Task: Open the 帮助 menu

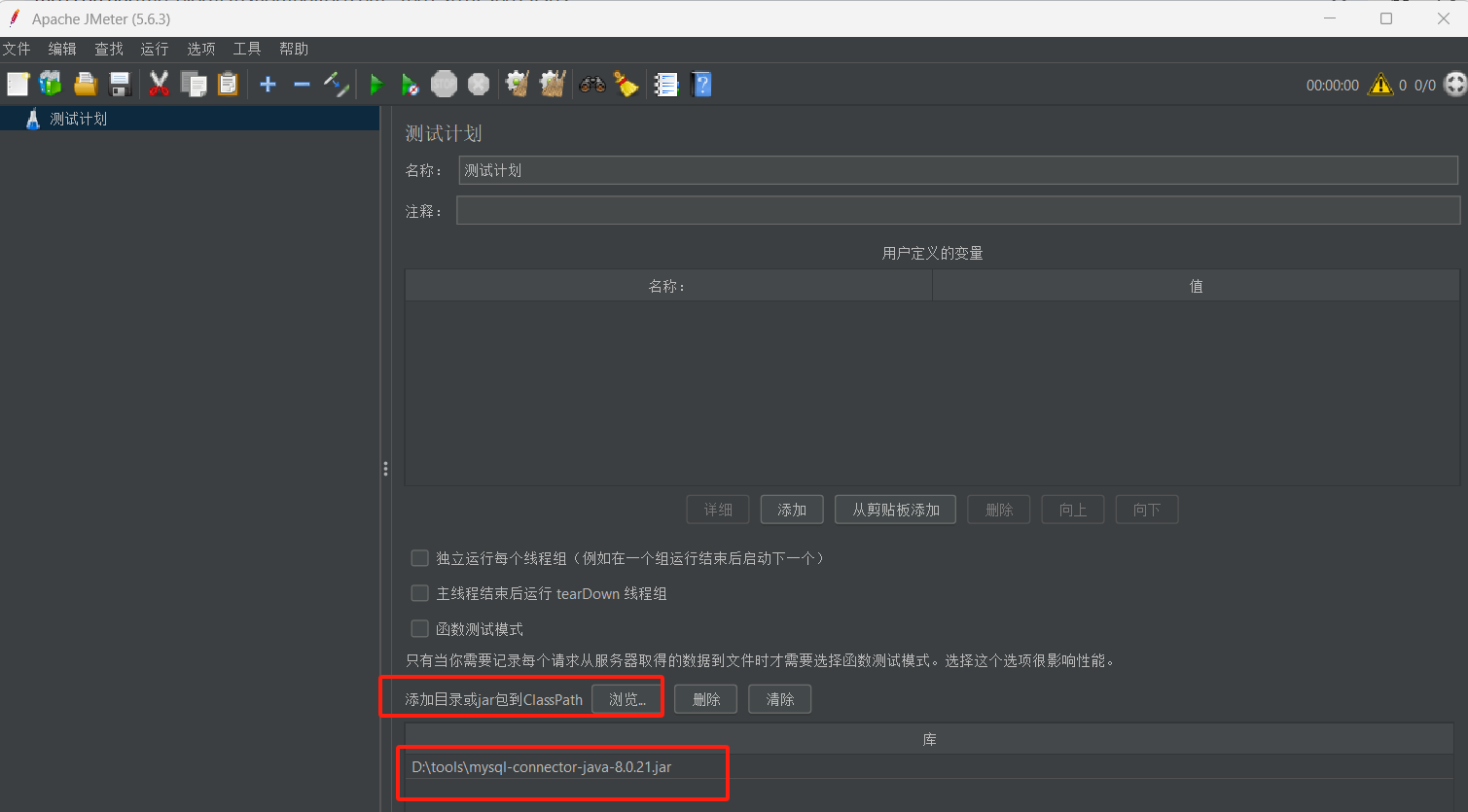Action: [x=294, y=49]
